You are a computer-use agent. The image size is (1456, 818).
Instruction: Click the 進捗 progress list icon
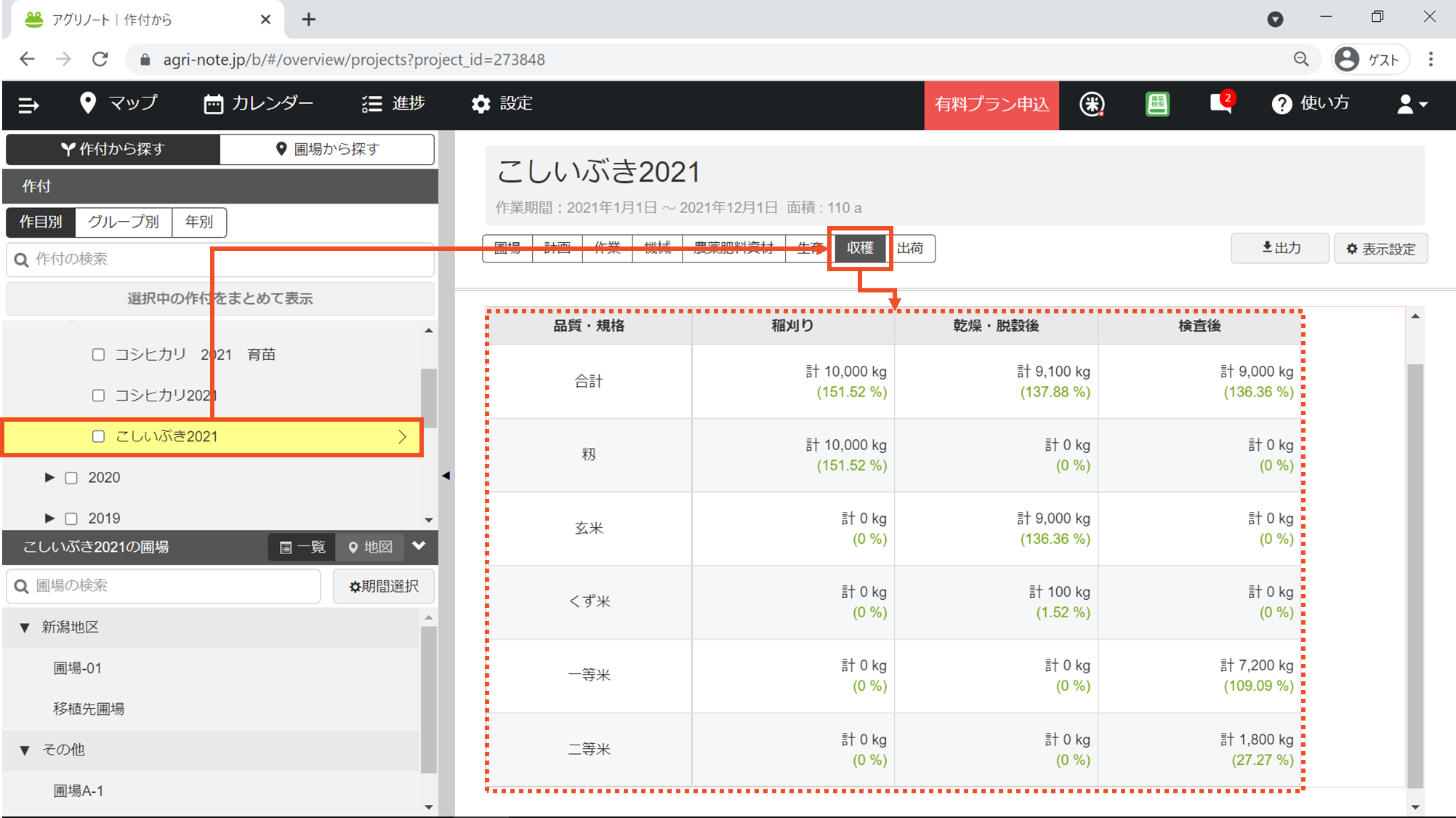pos(372,104)
